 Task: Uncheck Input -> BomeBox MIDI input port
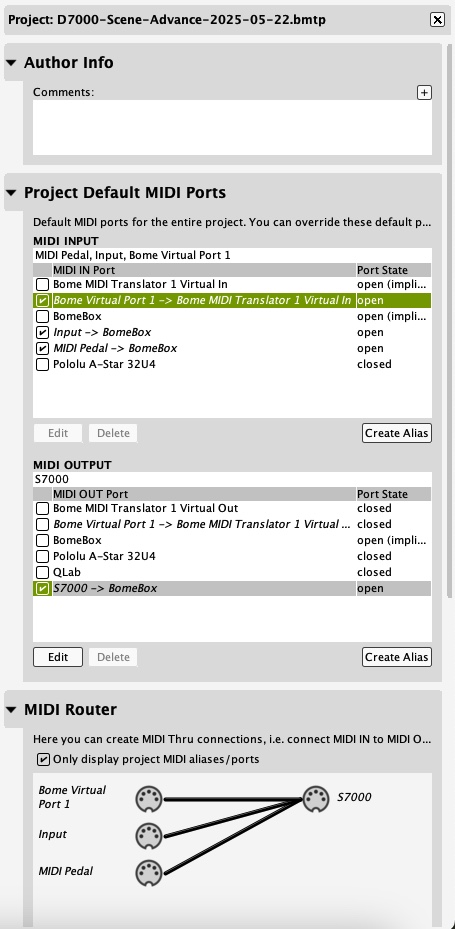(x=42, y=332)
